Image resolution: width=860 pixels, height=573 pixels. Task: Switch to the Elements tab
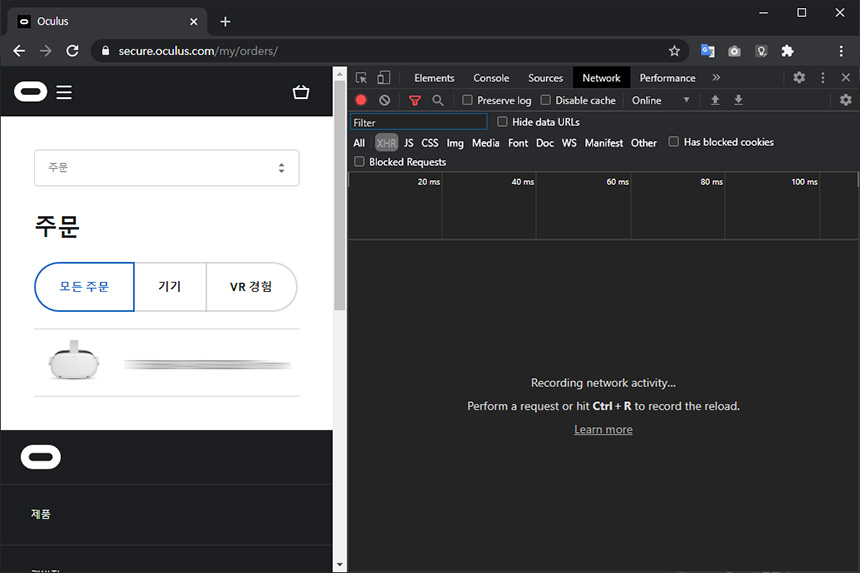(x=434, y=78)
